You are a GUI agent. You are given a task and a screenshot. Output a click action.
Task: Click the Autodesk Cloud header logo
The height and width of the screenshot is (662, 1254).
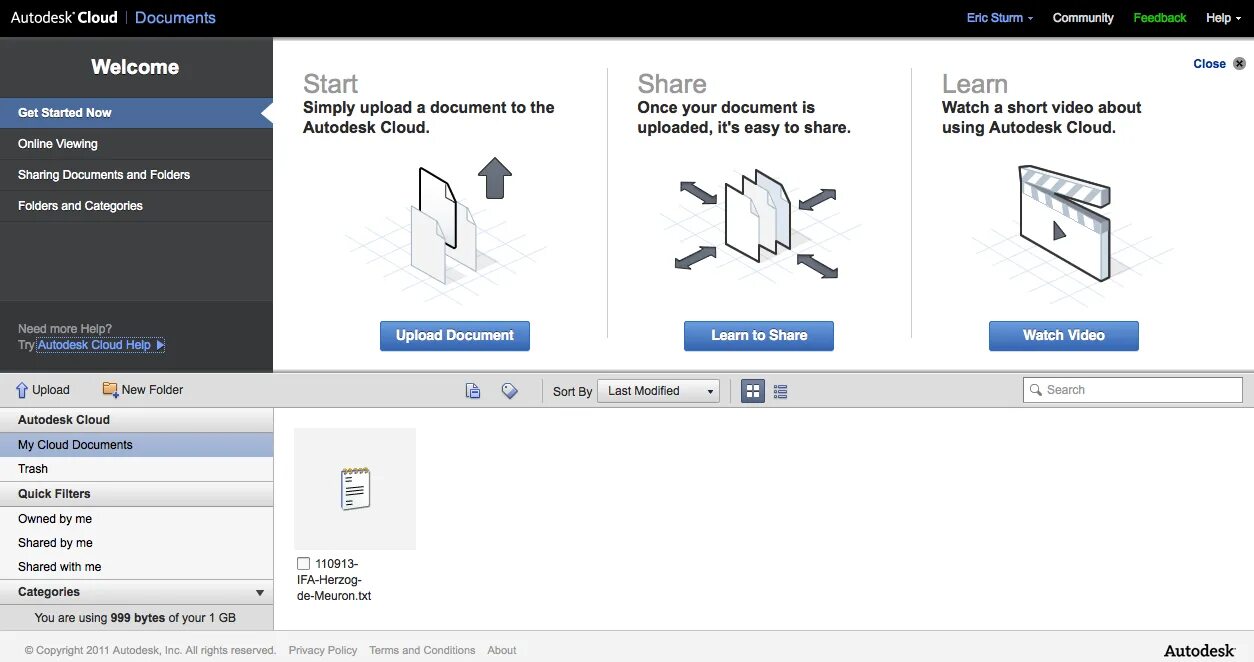coord(64,18)
